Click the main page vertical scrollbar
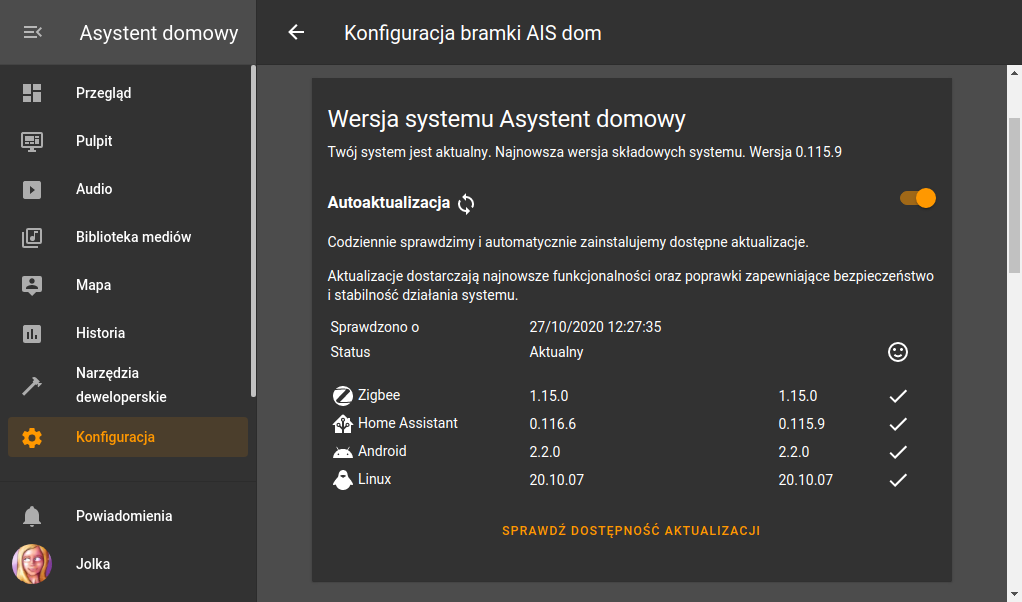The height and width of the screenshot is (602, 1022). [x=1014, y=195]
